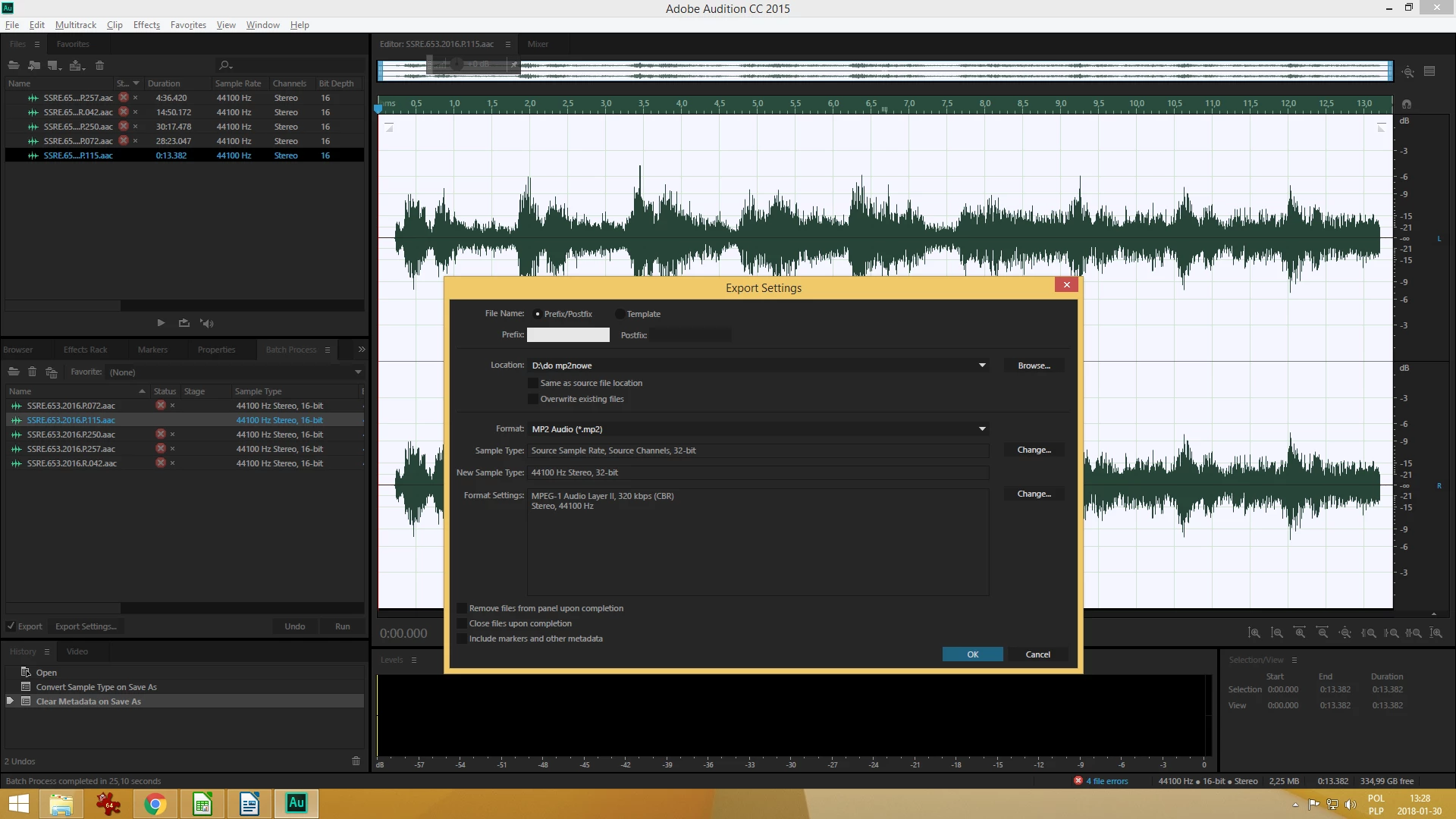1456x819 pixels.
Task: Tick Close files upon completion
Action: (x=462, y=623)
